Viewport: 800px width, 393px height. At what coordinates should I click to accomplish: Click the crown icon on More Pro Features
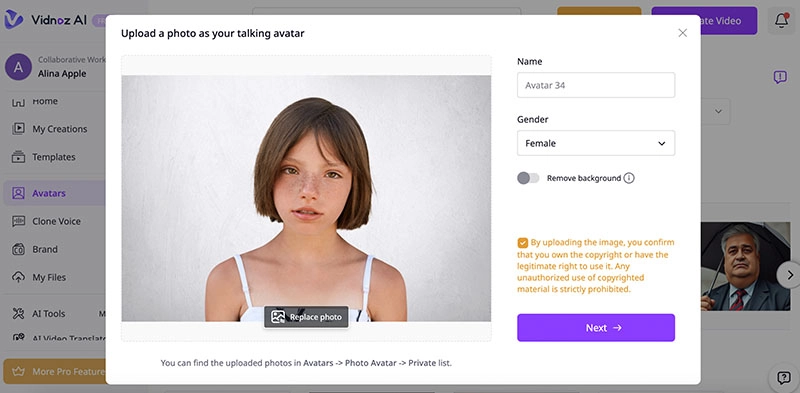click(x=18, y=371)
